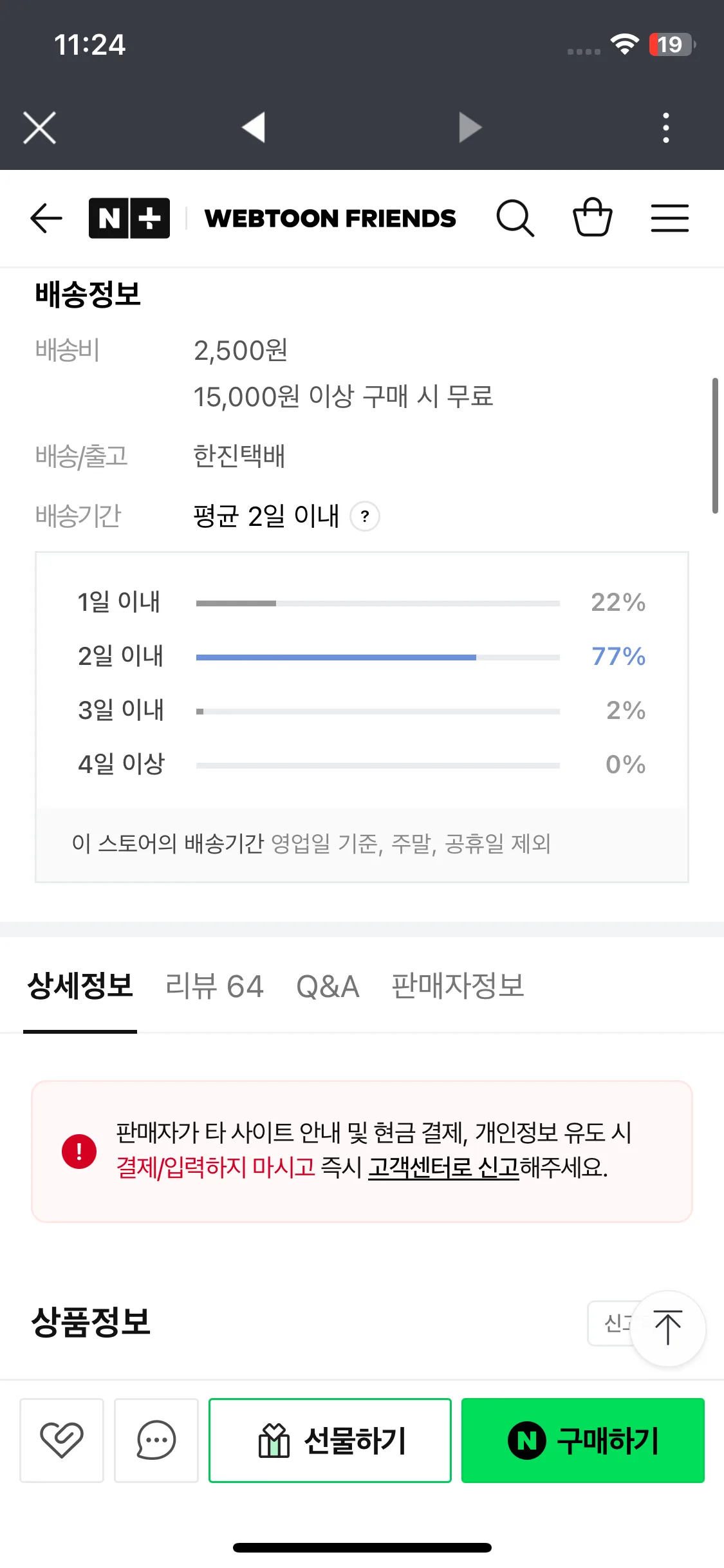The height and width of the screenshot is (1568, 724).
Task: Follow the 고객센터로 신고 link
Action: coord(443,1167)
